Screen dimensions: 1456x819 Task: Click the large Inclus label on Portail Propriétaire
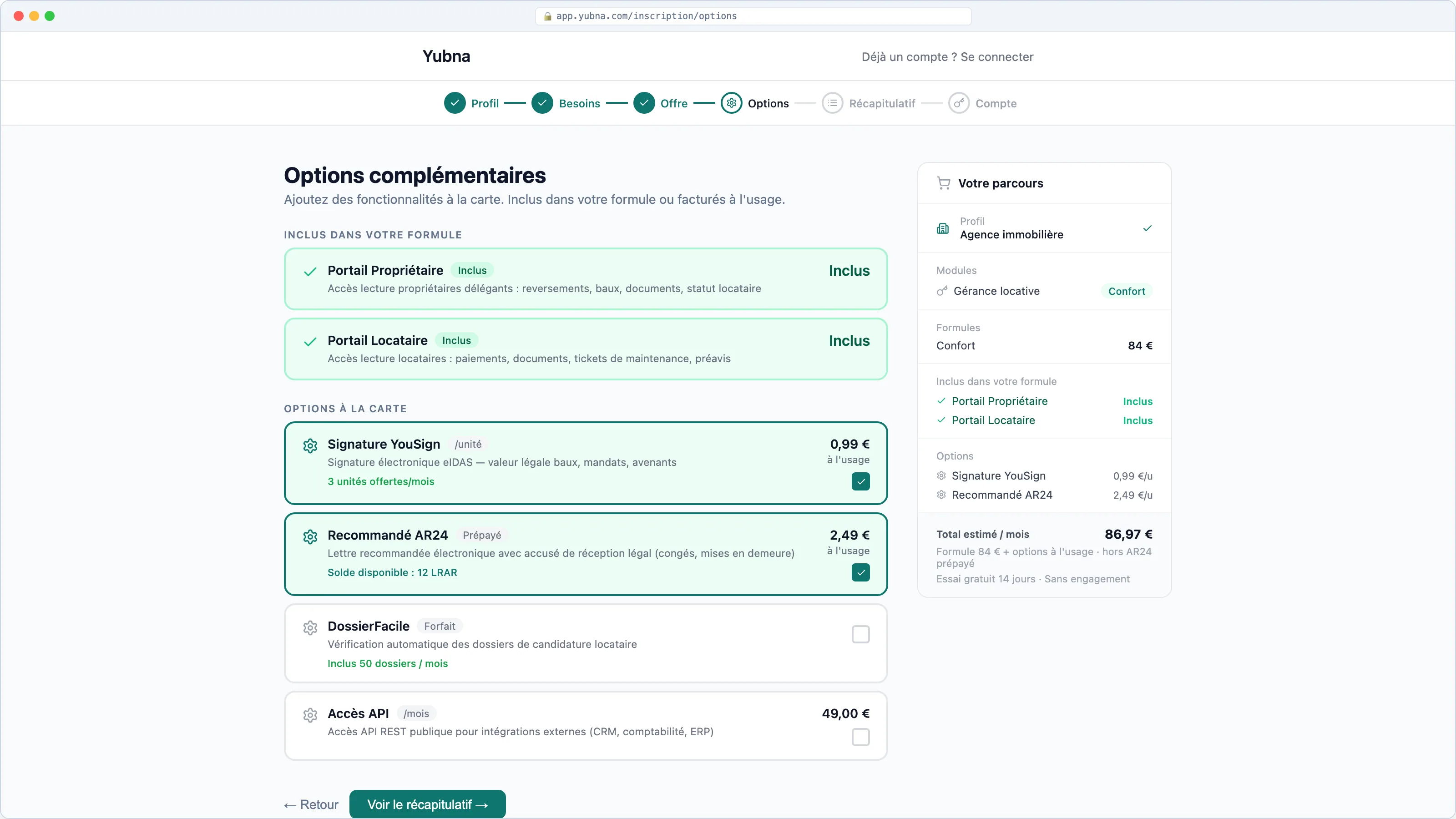[849, 270]
